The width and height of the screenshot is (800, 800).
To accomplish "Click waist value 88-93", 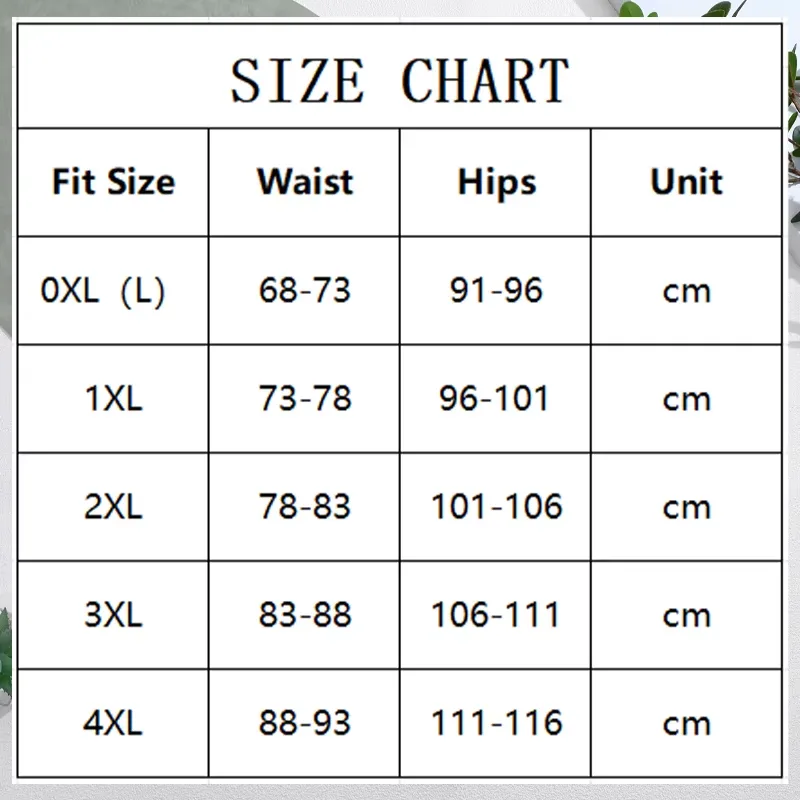I will pyautogui.click(x=305, y=723).
